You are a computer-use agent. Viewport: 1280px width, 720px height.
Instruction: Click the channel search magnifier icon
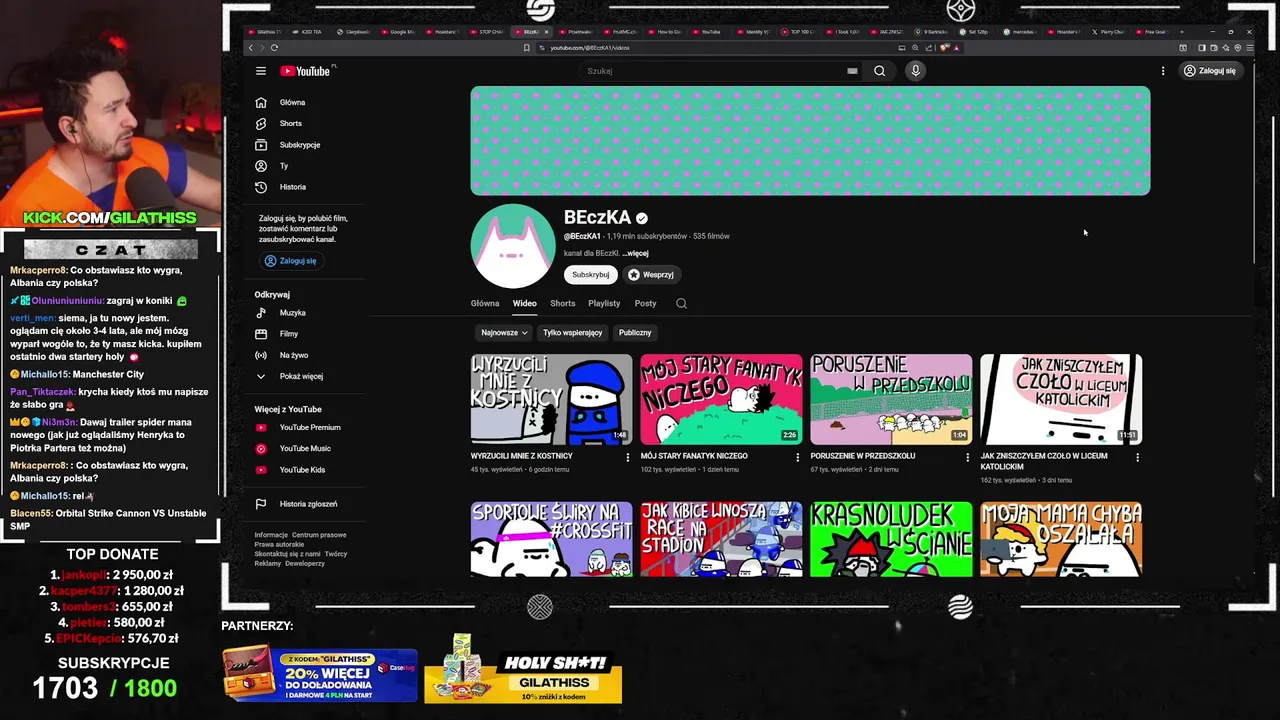tap(681, 303)
